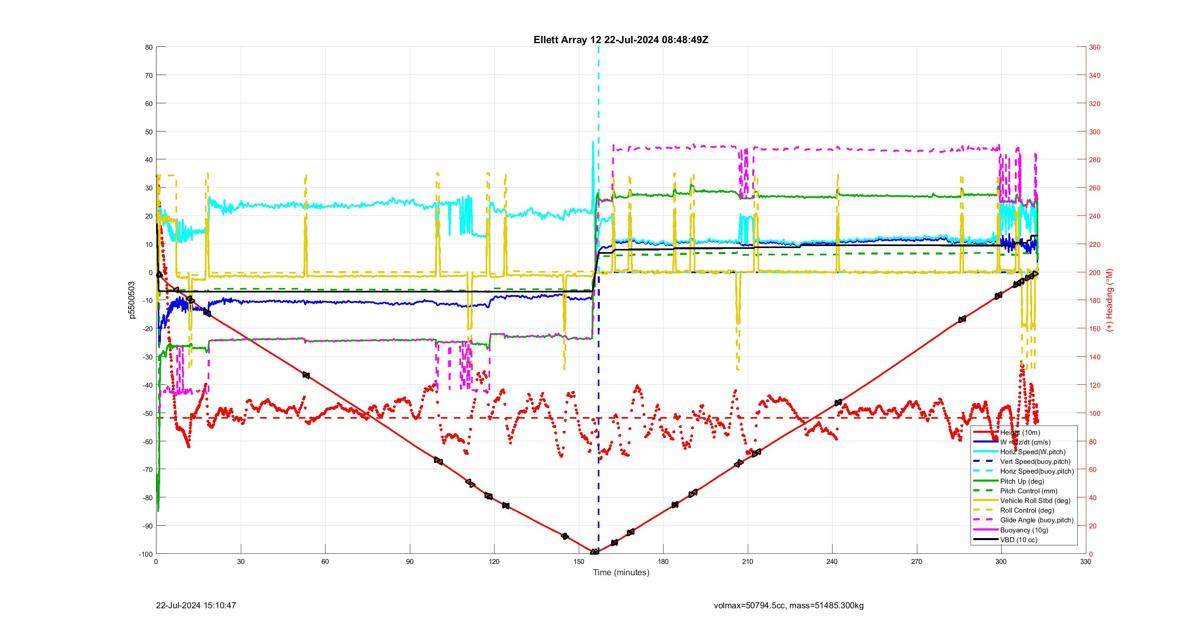Click the '210' tick on the Time axis
The width and height of the screenshot is (1200, 622).
pos(748,563)
